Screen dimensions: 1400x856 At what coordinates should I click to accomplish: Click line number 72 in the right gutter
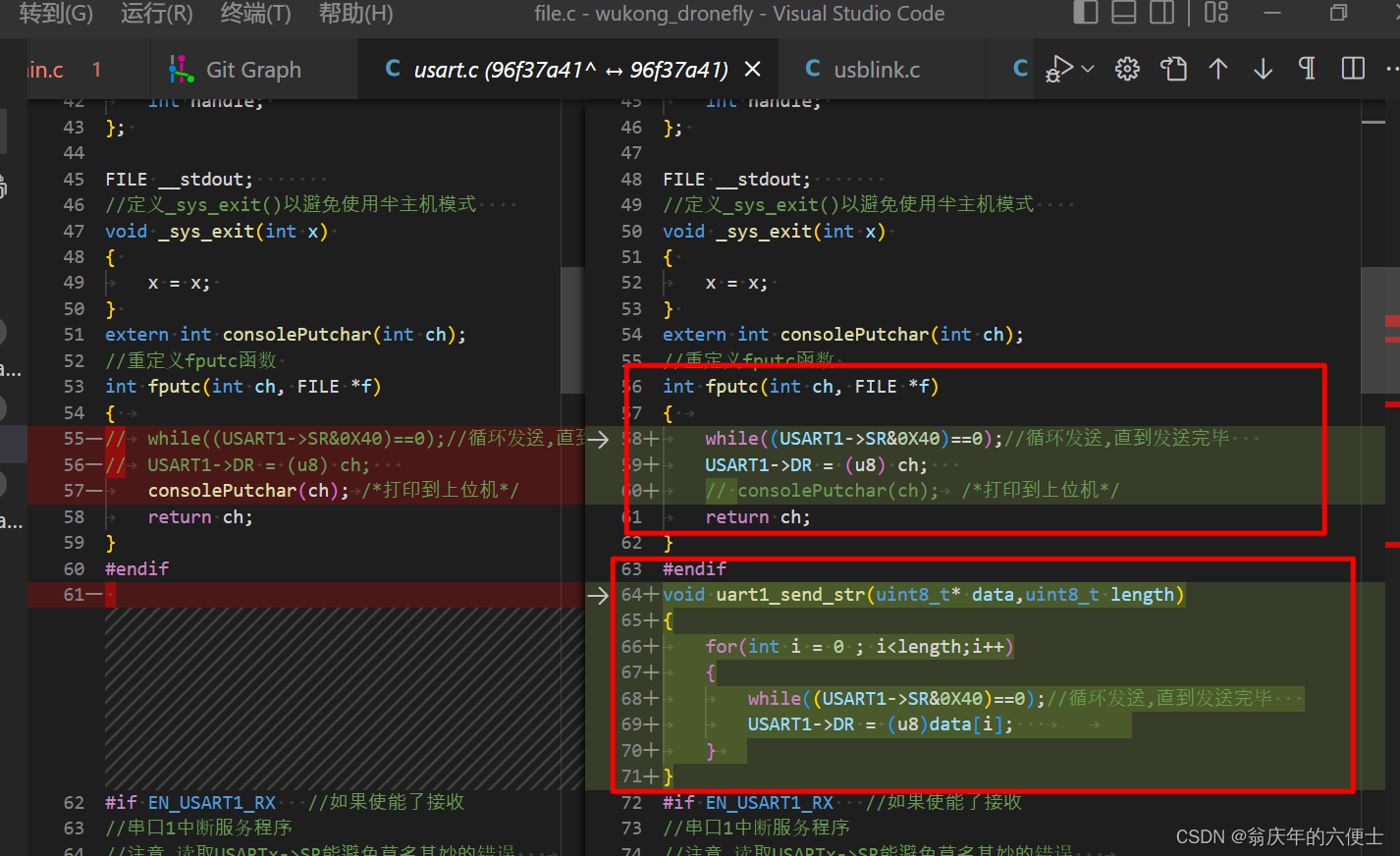(x=631, y=803)
